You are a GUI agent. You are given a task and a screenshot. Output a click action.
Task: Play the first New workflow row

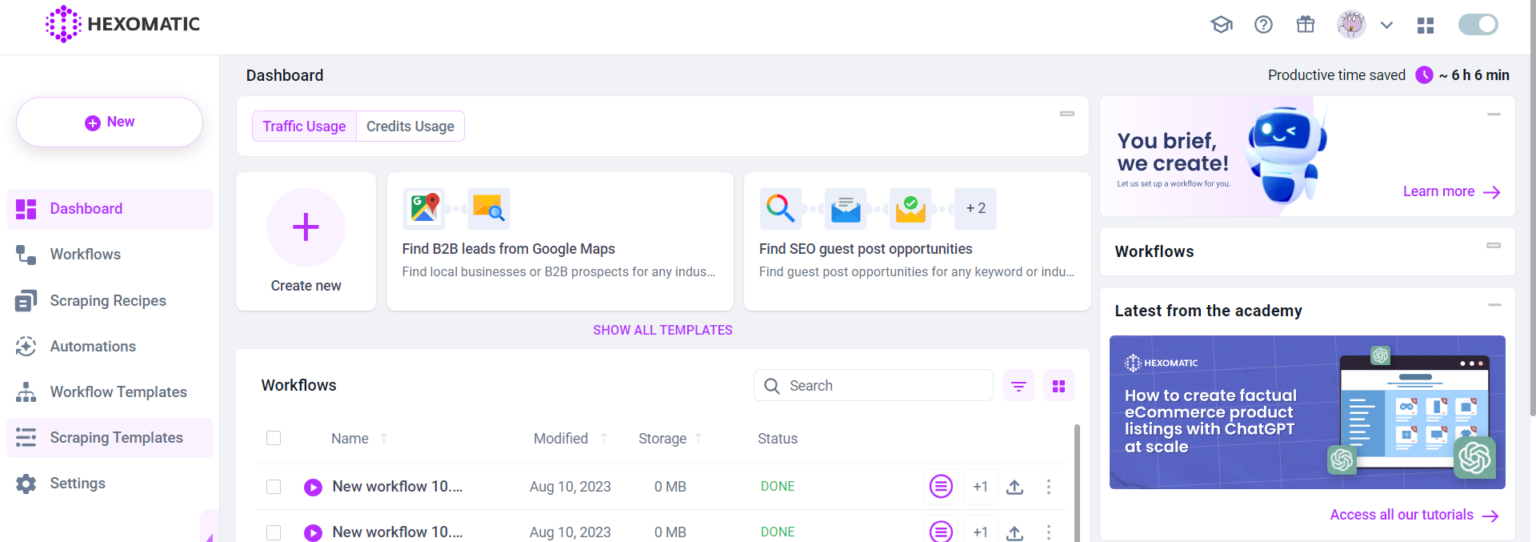(313, 487)
